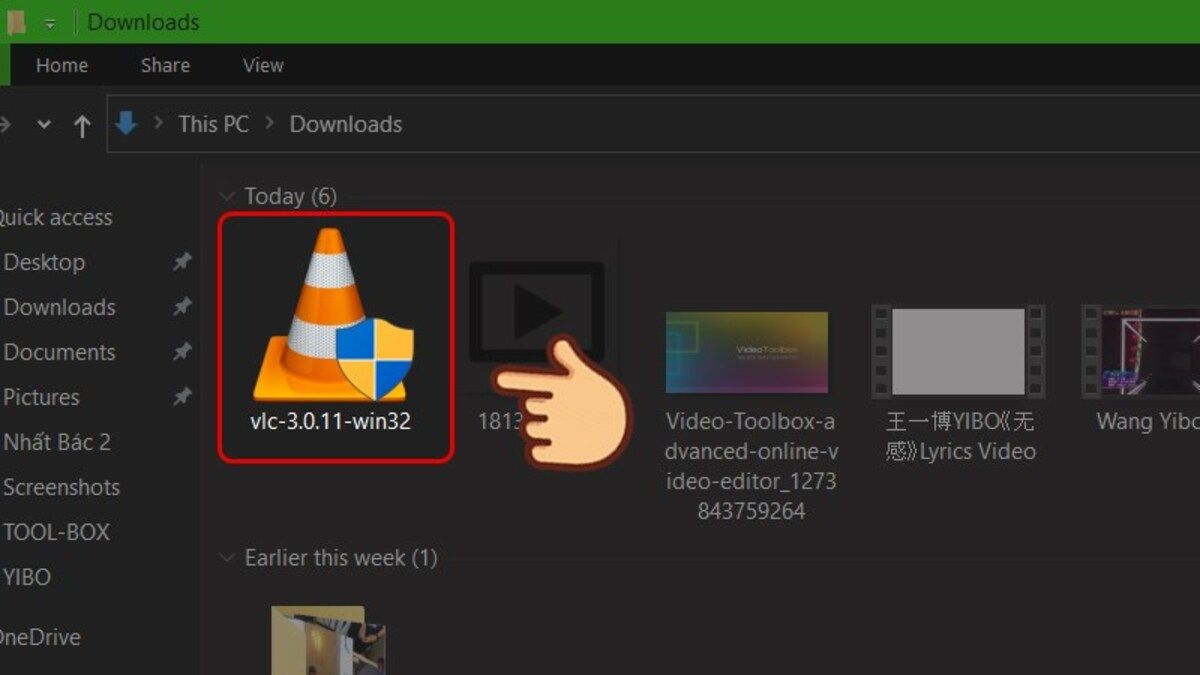Open the Share ribbon tab

coord(165,65)
